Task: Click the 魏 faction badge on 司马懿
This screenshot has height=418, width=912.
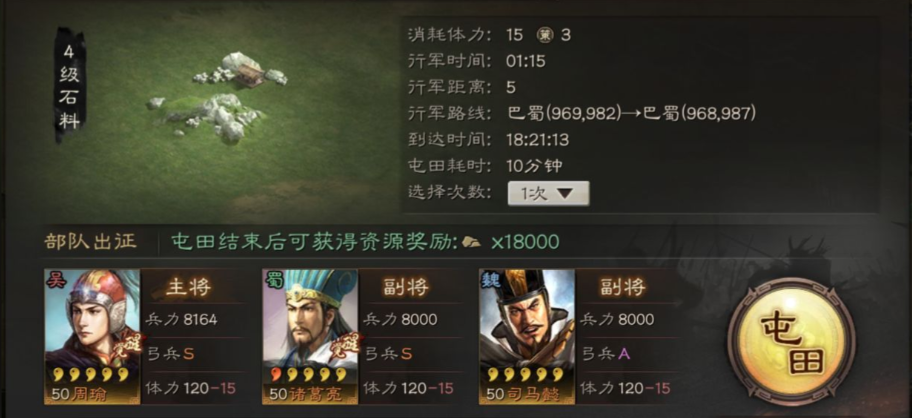Action: 490,280
